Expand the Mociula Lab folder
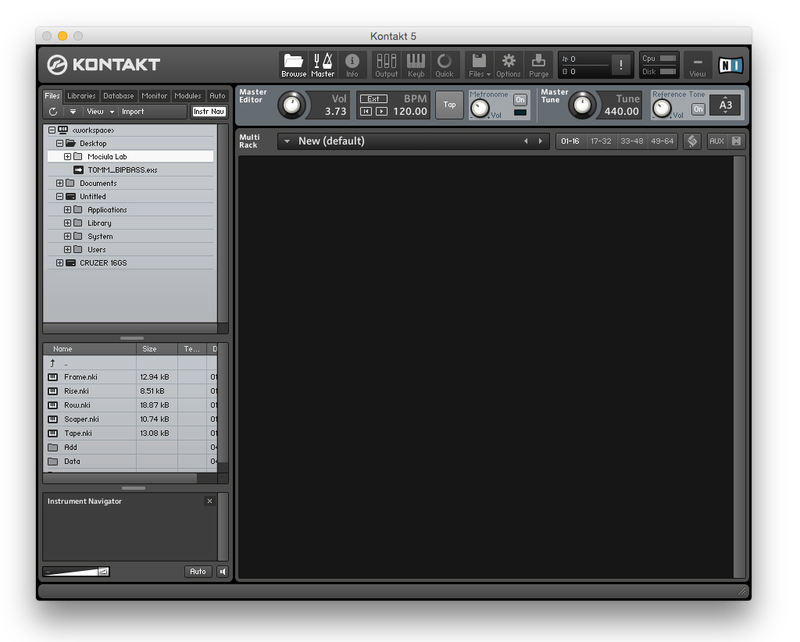Screen dimensions: 800x642 [68, 157]
